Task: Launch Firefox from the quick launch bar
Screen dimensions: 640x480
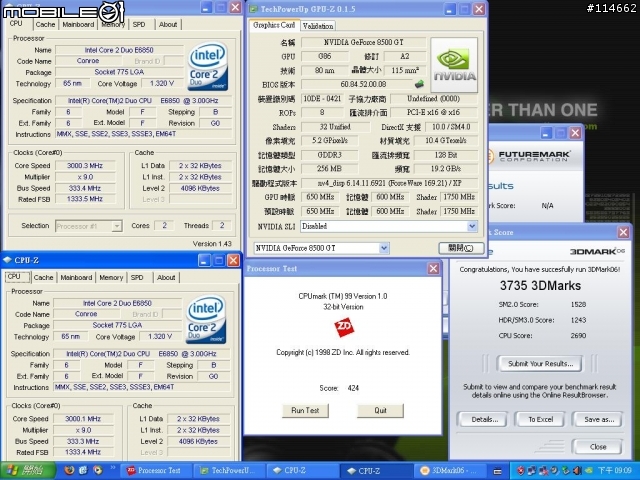Action: click(69, 471)
